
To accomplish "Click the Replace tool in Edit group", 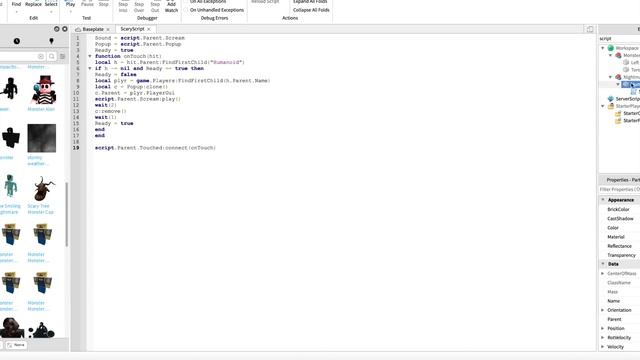I will pyautogui.click(x=33, y=4).
